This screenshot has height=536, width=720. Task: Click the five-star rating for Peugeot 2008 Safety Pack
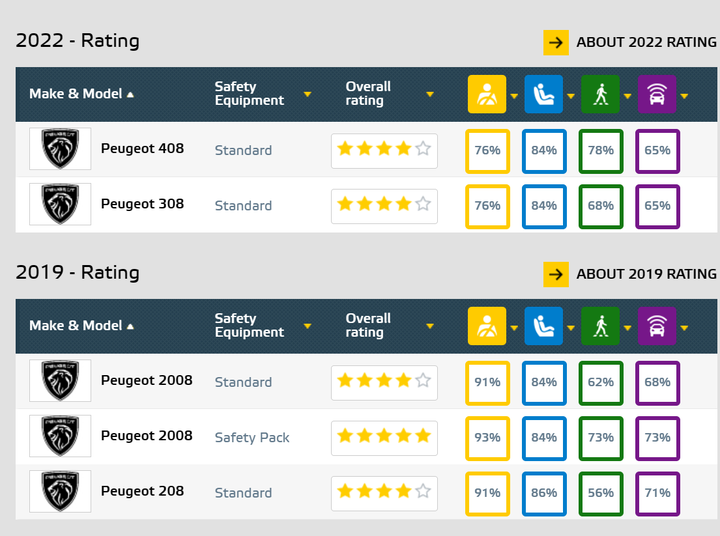(384, 436)
